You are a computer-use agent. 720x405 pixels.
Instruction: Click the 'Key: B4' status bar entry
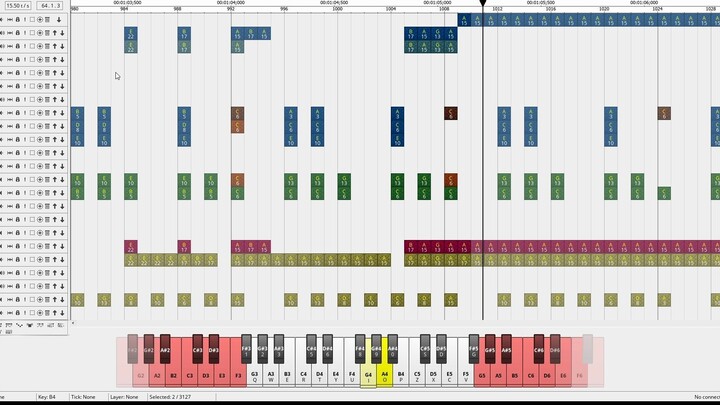tap(47, 397)
